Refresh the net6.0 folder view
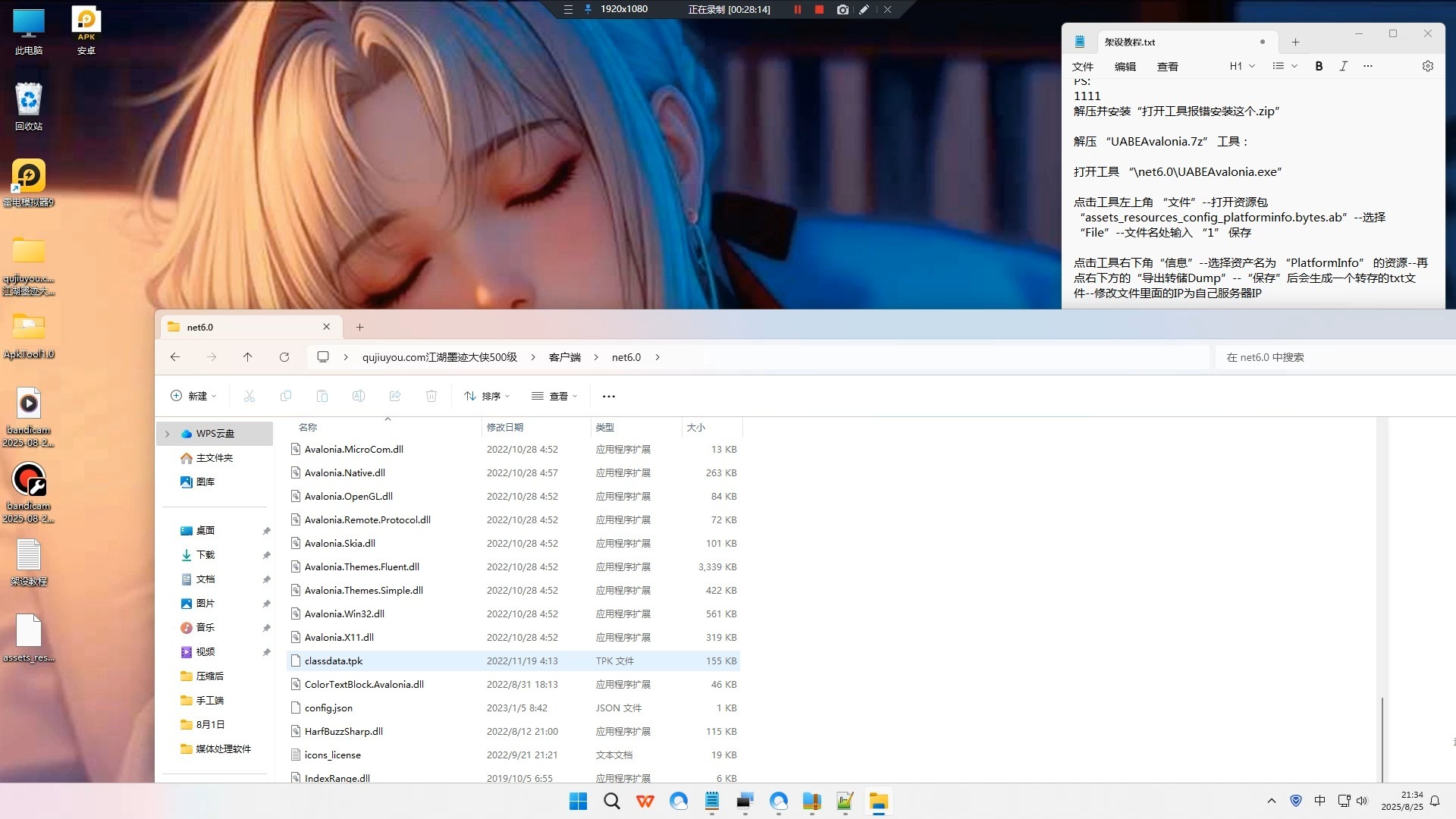 point(284,357)
